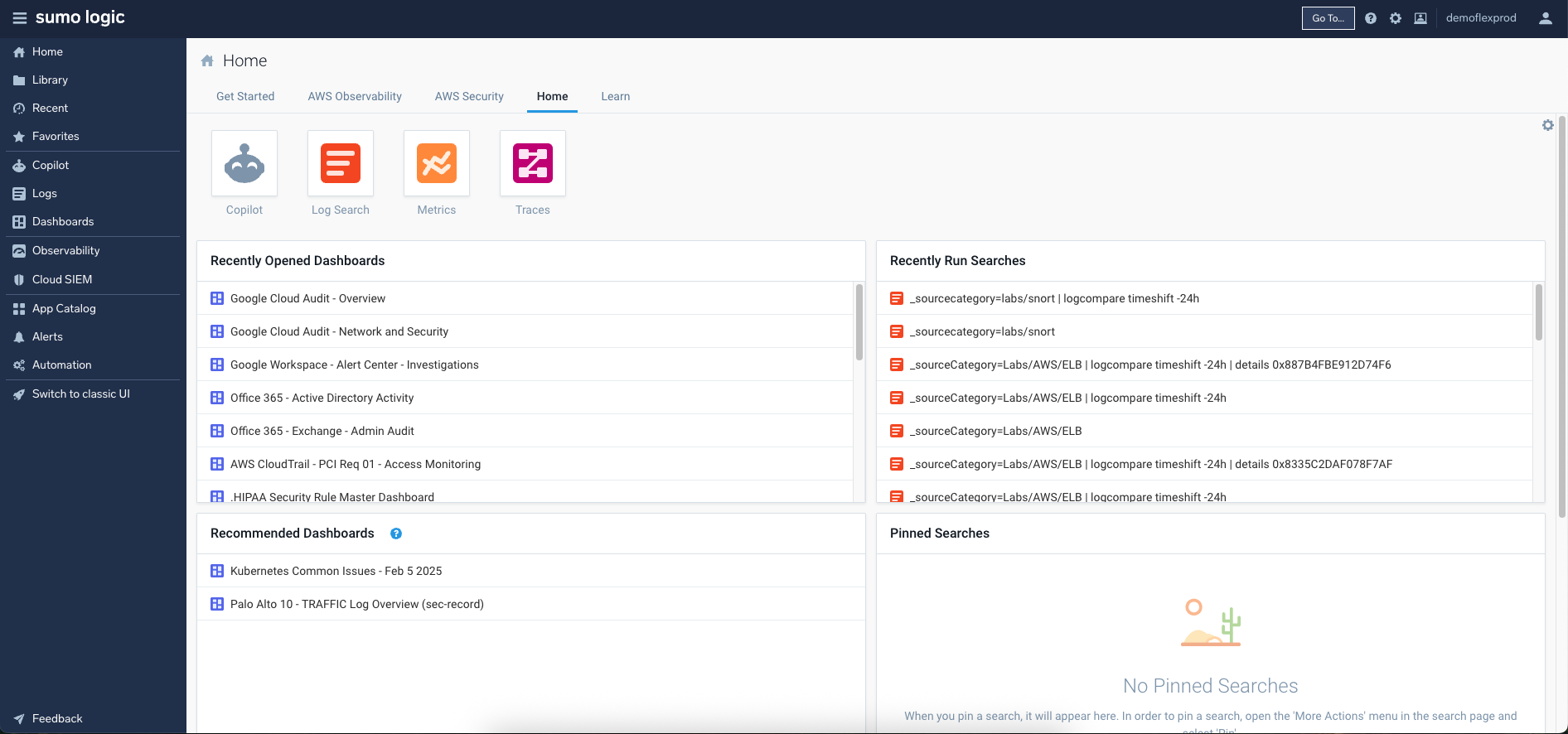Launch the Metrics tile icon
This screenshot has width=1568, height=734.
click(437, 164)
